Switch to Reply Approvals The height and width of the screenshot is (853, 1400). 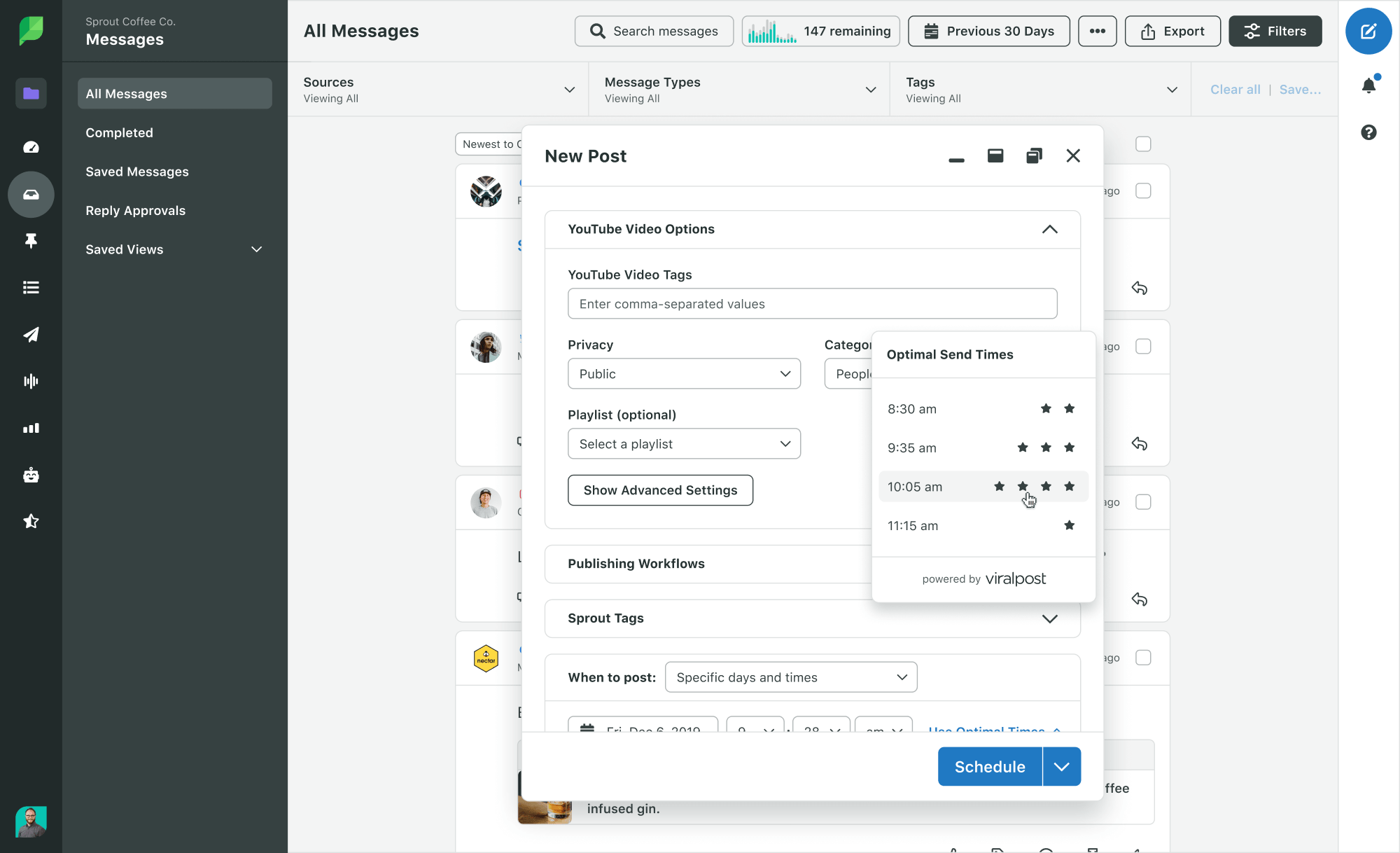[x=135, y=210]
